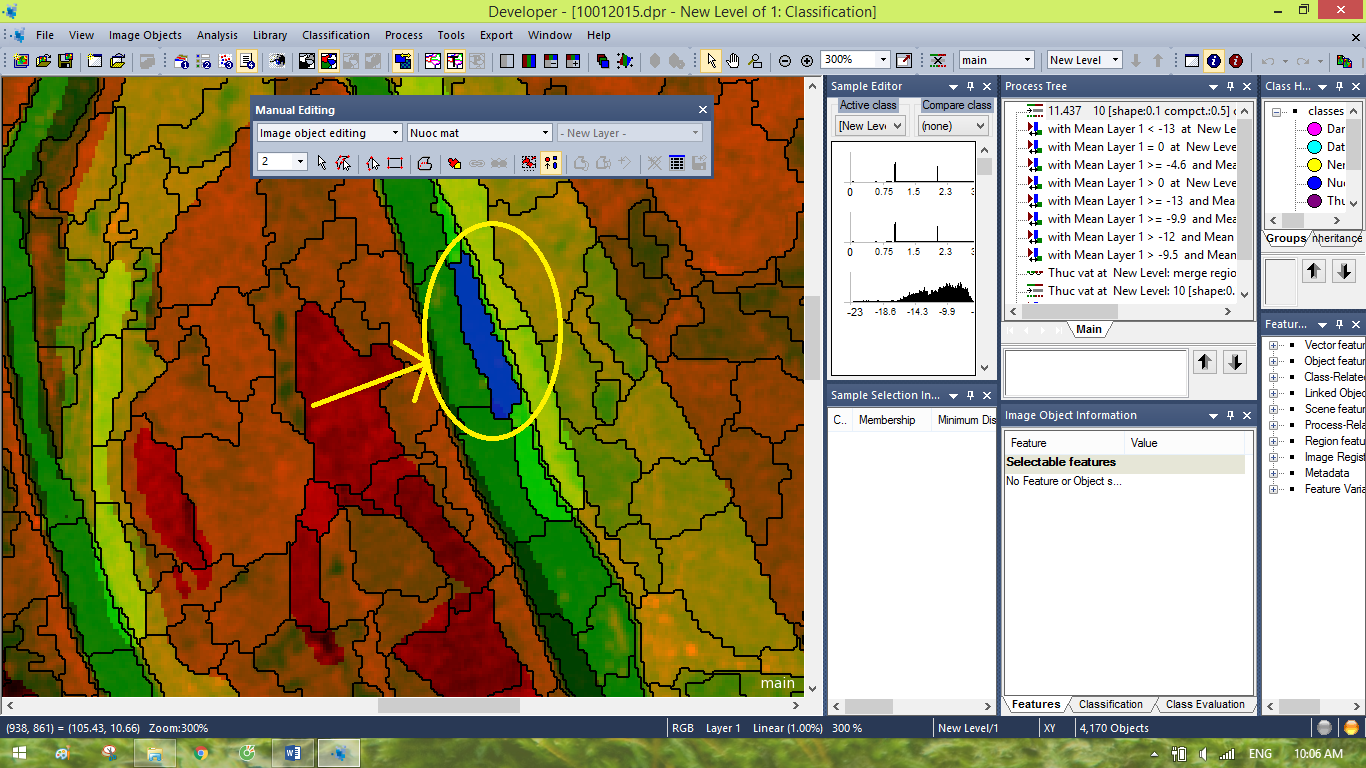Click the table grid icon in Manual Editing
The image size is (1366, 768).
[677, 162]
